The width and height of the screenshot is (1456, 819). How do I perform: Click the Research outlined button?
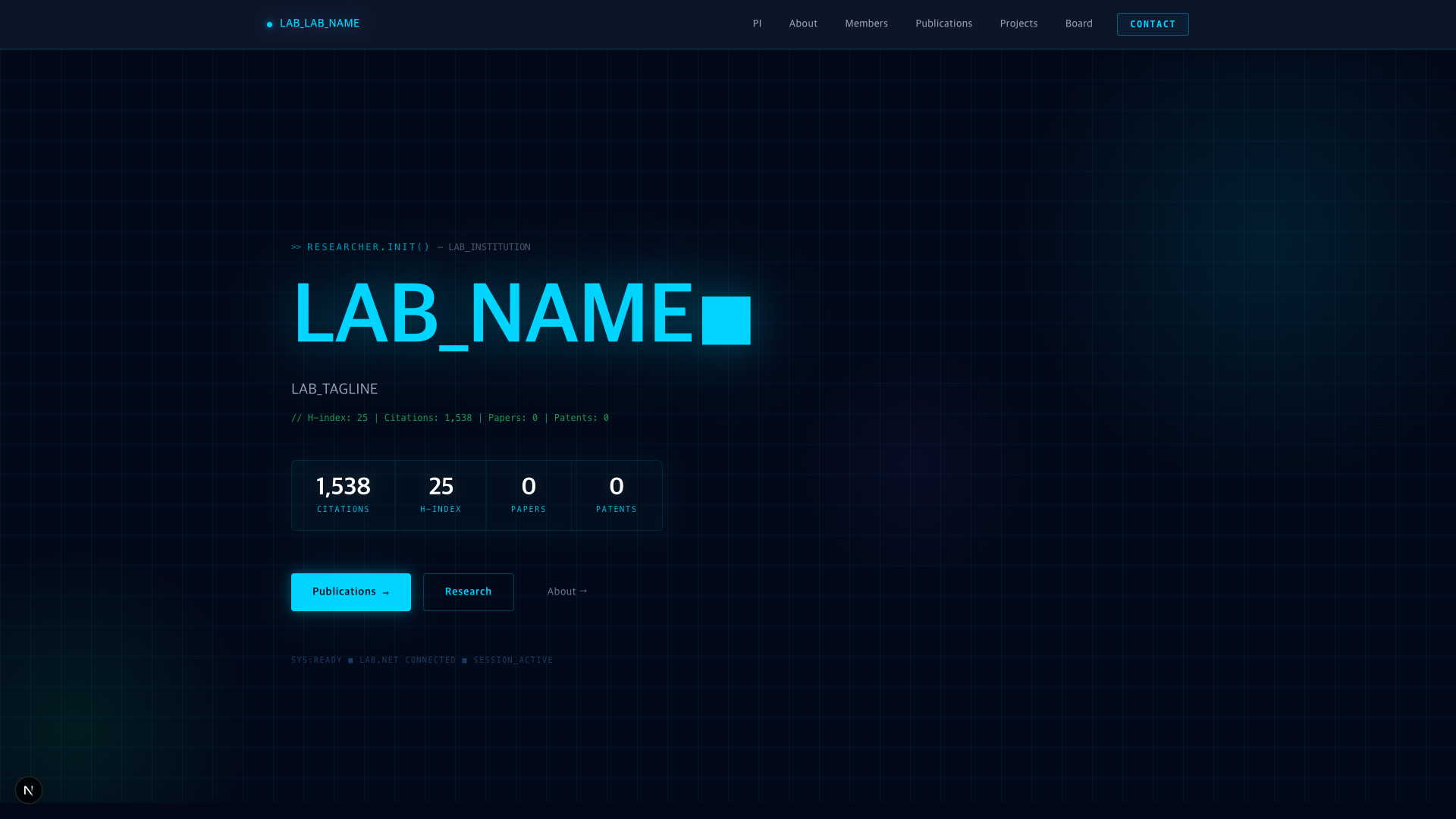click(x=468, y=591)
